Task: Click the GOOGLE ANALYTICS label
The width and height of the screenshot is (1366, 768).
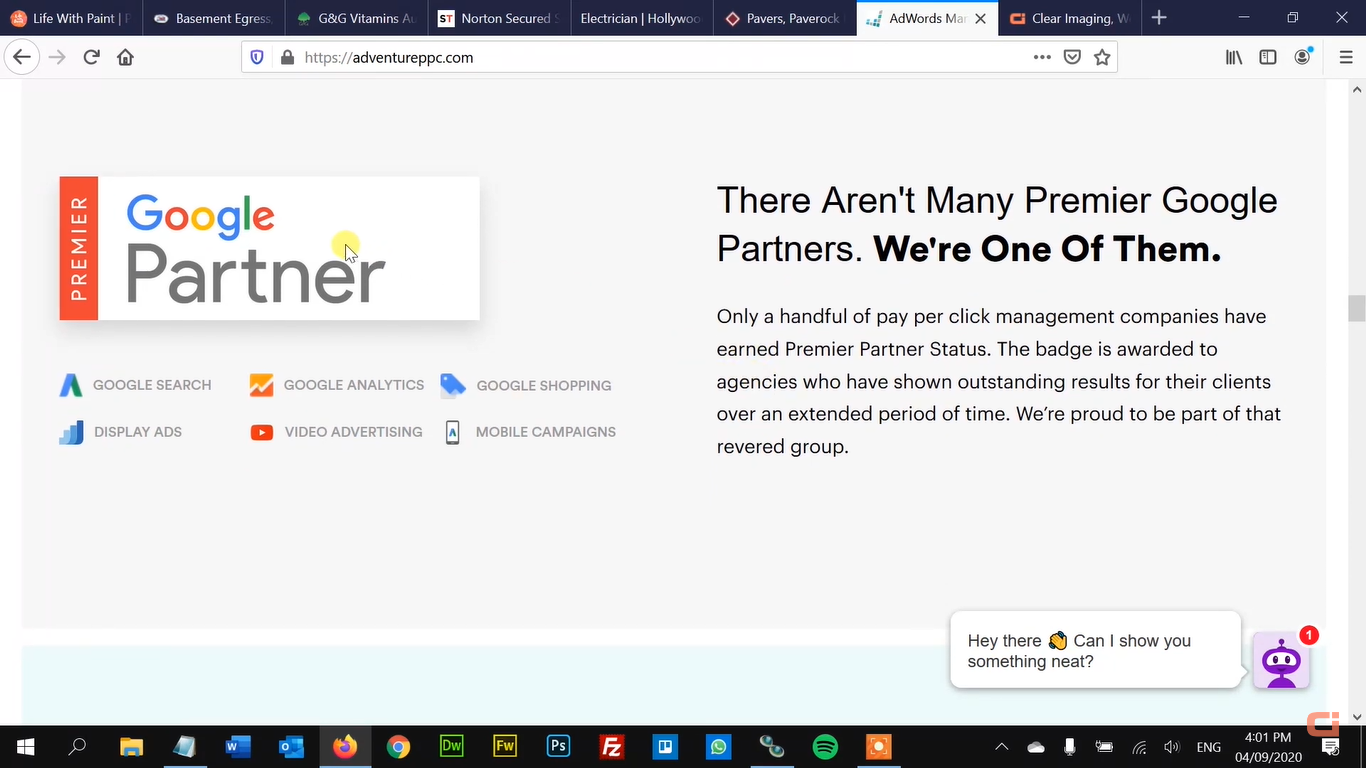Action: tap(354, 385)
